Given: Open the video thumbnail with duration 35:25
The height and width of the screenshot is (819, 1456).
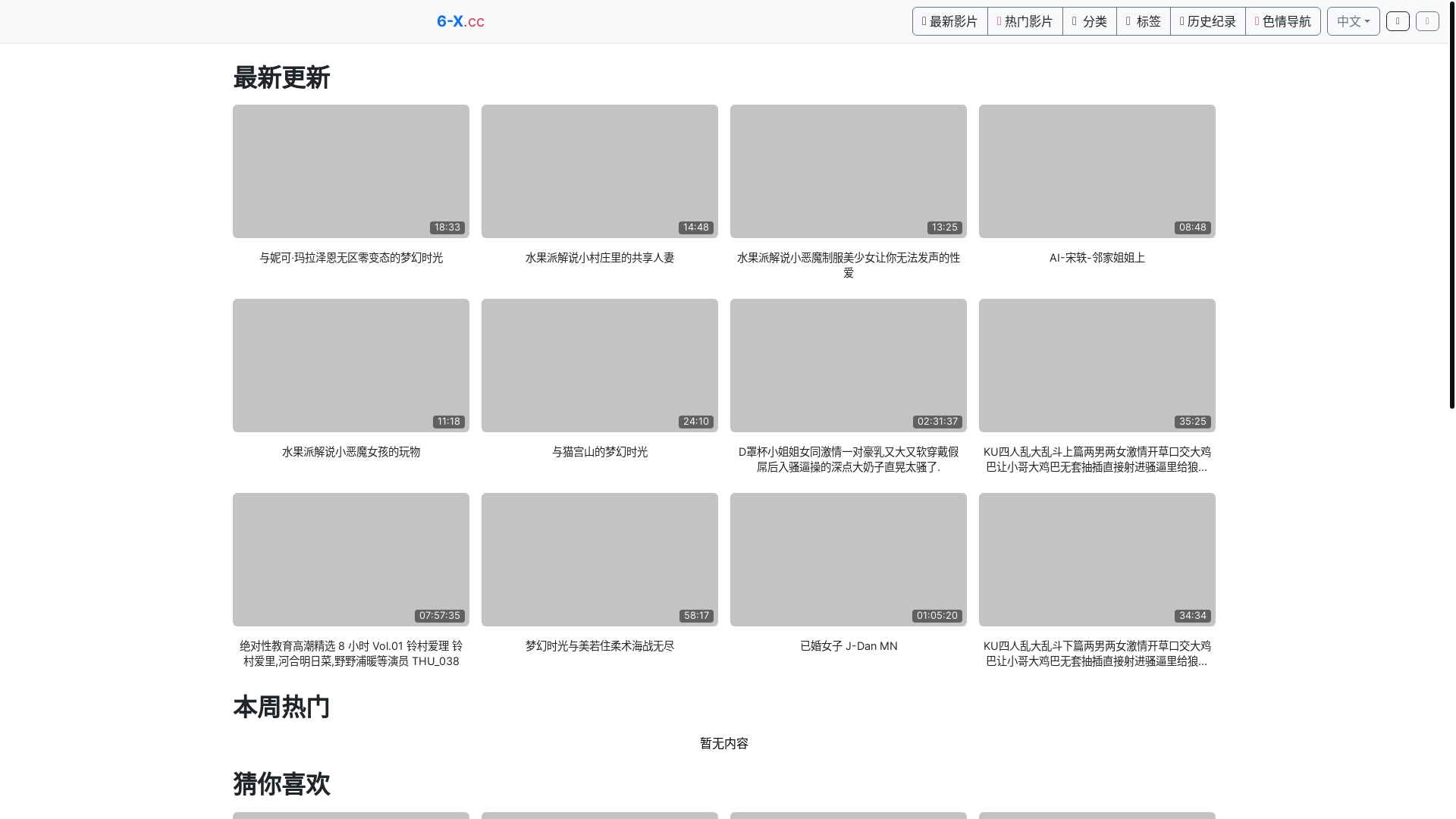Looking at the screenshot, I should click(x=1097, y=366).
